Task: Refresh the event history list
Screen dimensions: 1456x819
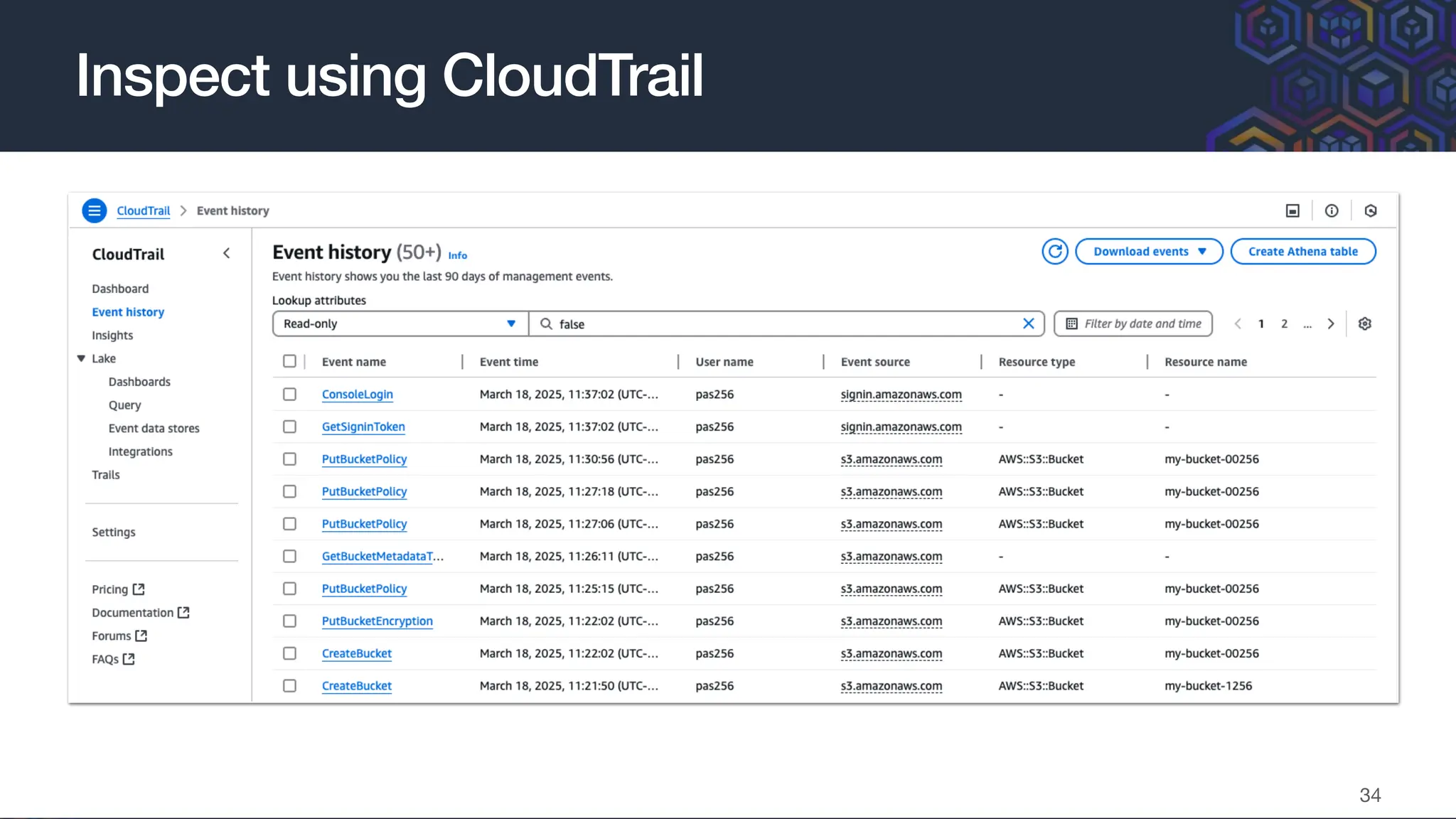Action: click(1055, 251)
